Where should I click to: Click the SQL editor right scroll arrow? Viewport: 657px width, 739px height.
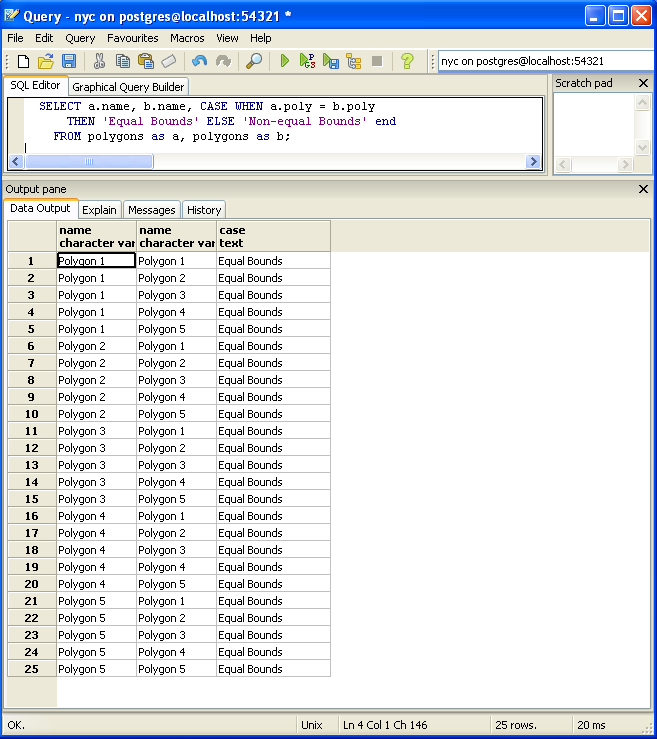[x=533, y=162]
